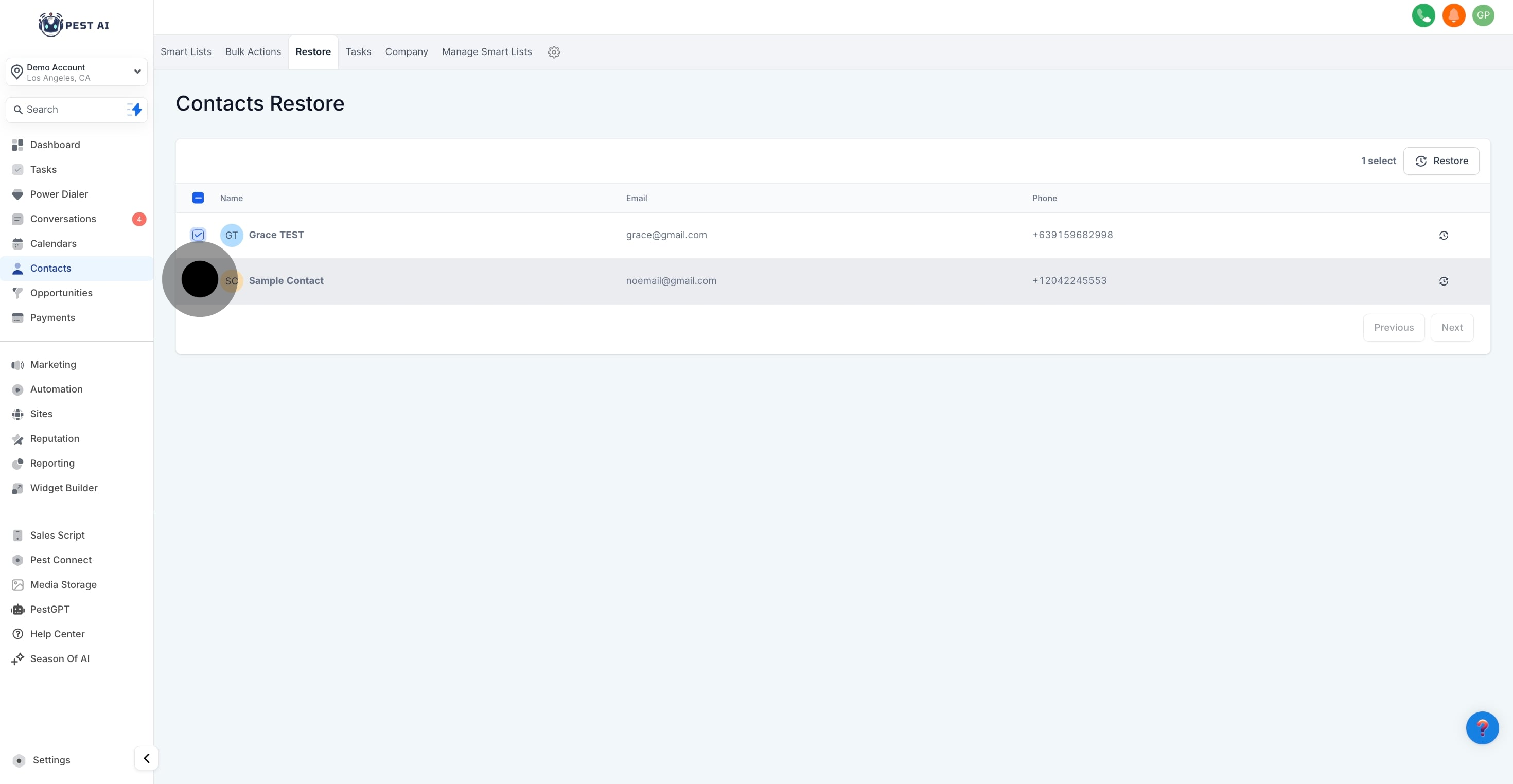This screenshot has height=784, width=1513.
Task: Click restore icon in Grace TEST row
Action: pyautogui.click(x=1444, y=236)
